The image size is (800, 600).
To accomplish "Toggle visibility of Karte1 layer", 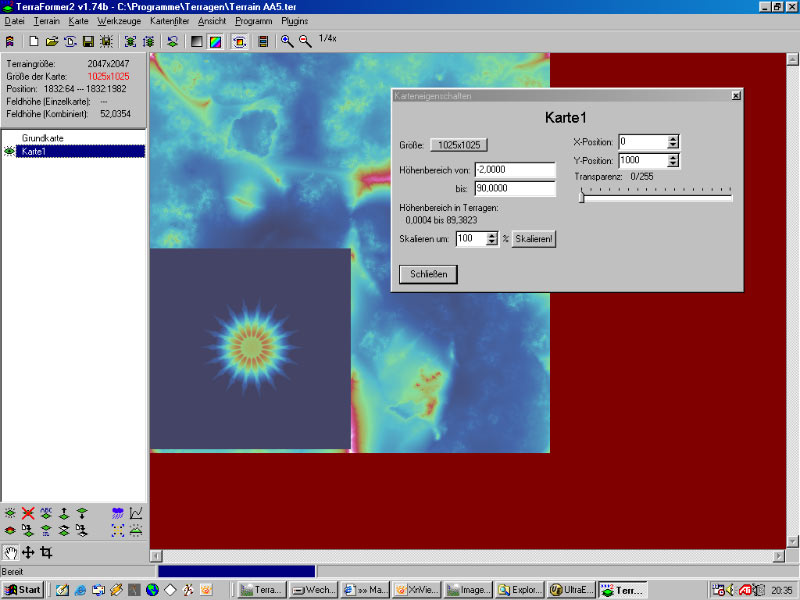I will pyautogui.click(x=10, y=151).
